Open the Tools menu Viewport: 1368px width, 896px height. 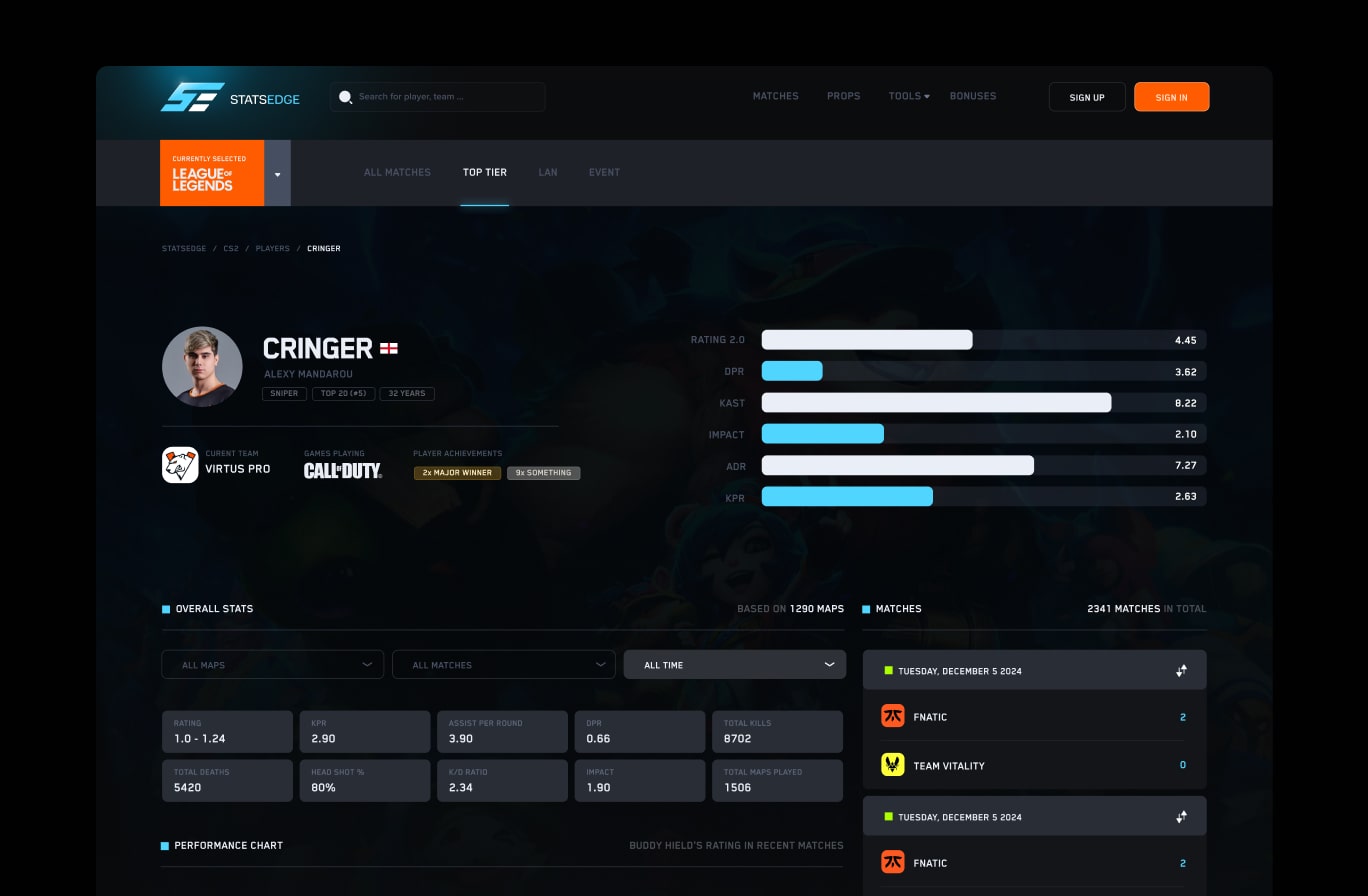pyautogui.click(x=908, y=96)
